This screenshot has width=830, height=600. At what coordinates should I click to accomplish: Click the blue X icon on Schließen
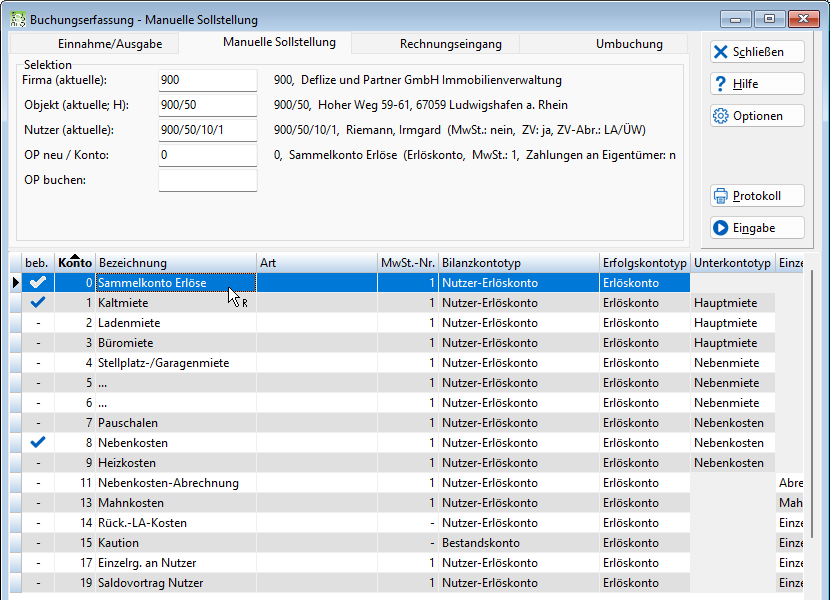720,52
